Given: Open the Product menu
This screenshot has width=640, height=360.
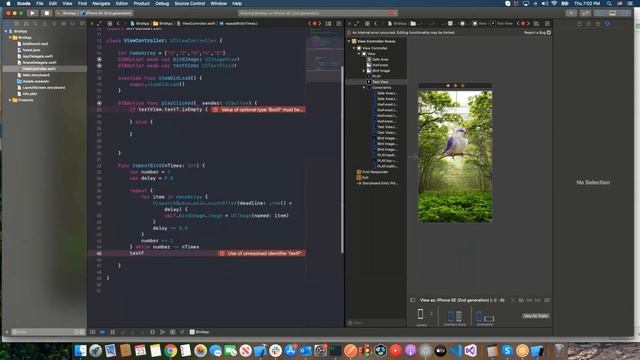Looking at the screenshot, I should coord(142,3).
